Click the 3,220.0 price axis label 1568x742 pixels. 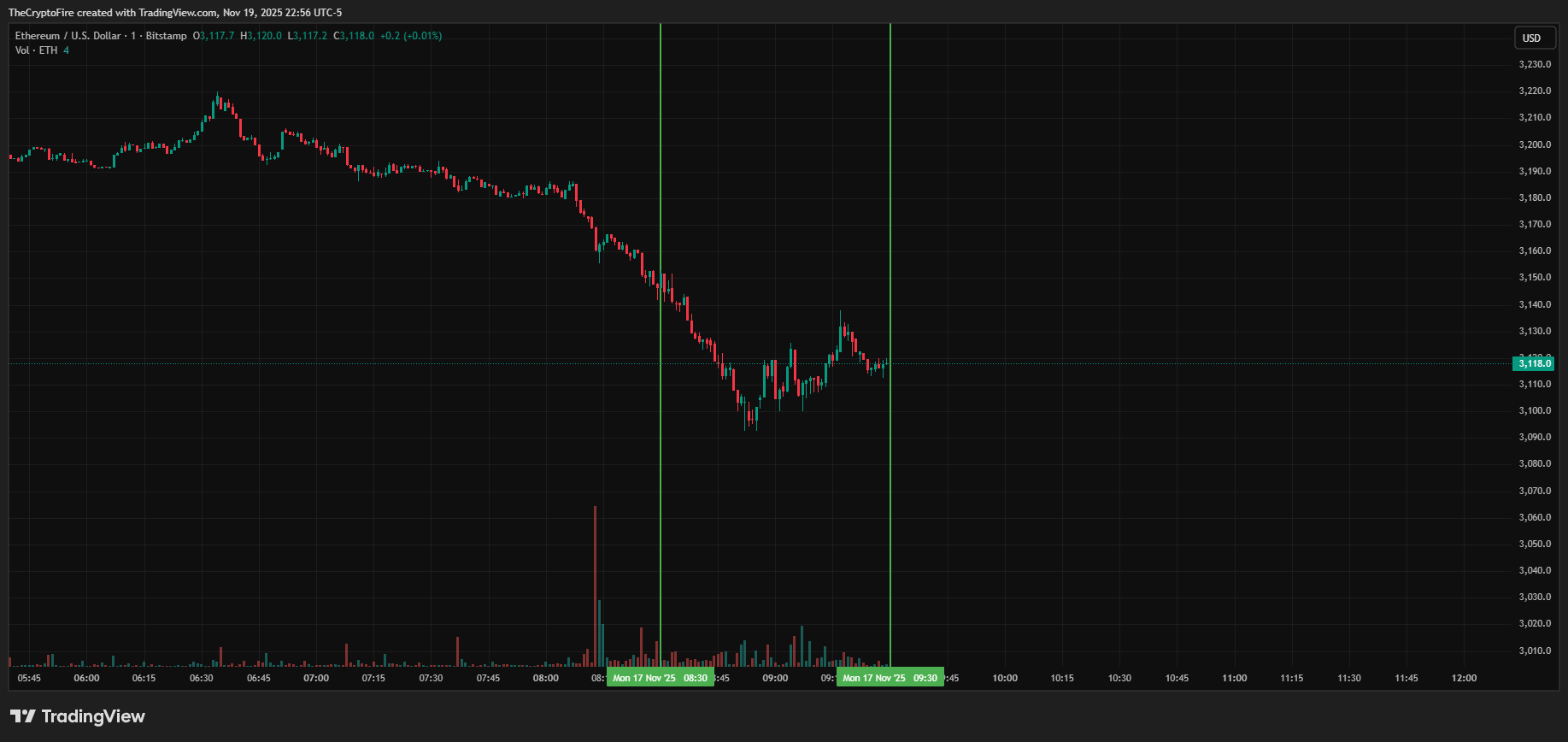(x=1536, y=91)
